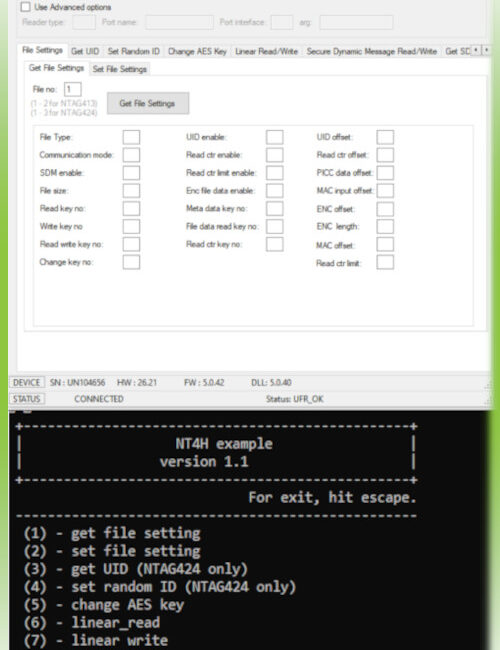Select the Read ctr limit box

385,262
